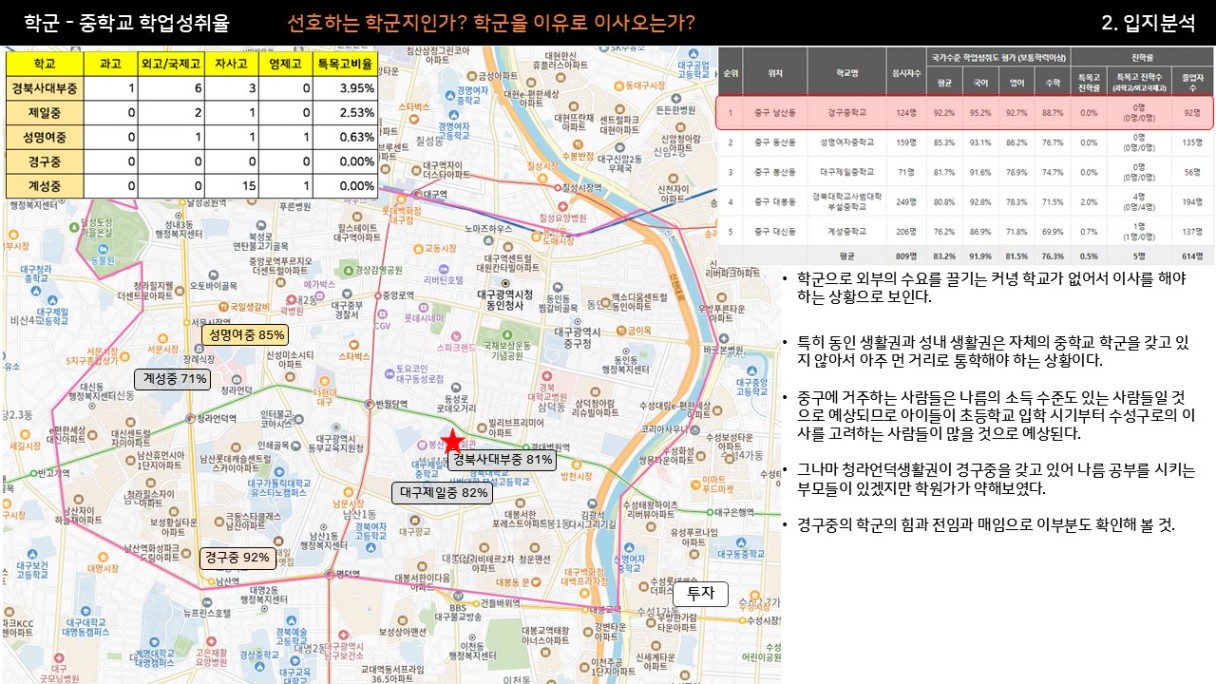The image size is (1216, 684).
Task: Select the 투자 label box on the map
Action: [x=701, y=593]
